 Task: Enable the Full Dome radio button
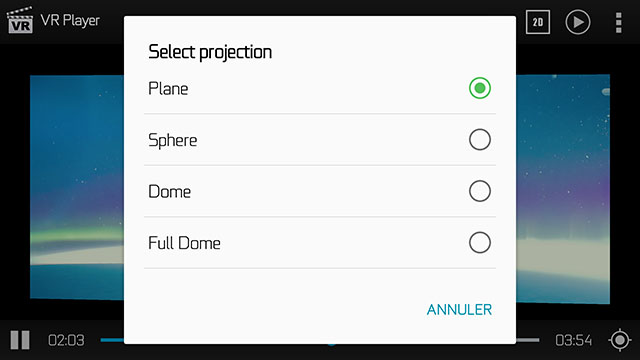coord(480,243)
